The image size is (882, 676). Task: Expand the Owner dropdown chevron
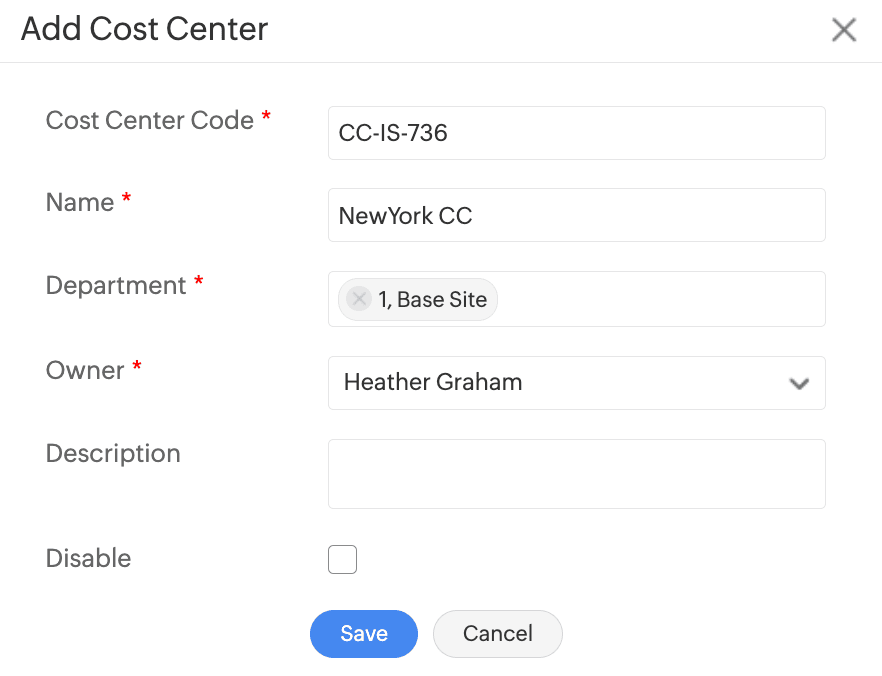(x=798, y=383)
